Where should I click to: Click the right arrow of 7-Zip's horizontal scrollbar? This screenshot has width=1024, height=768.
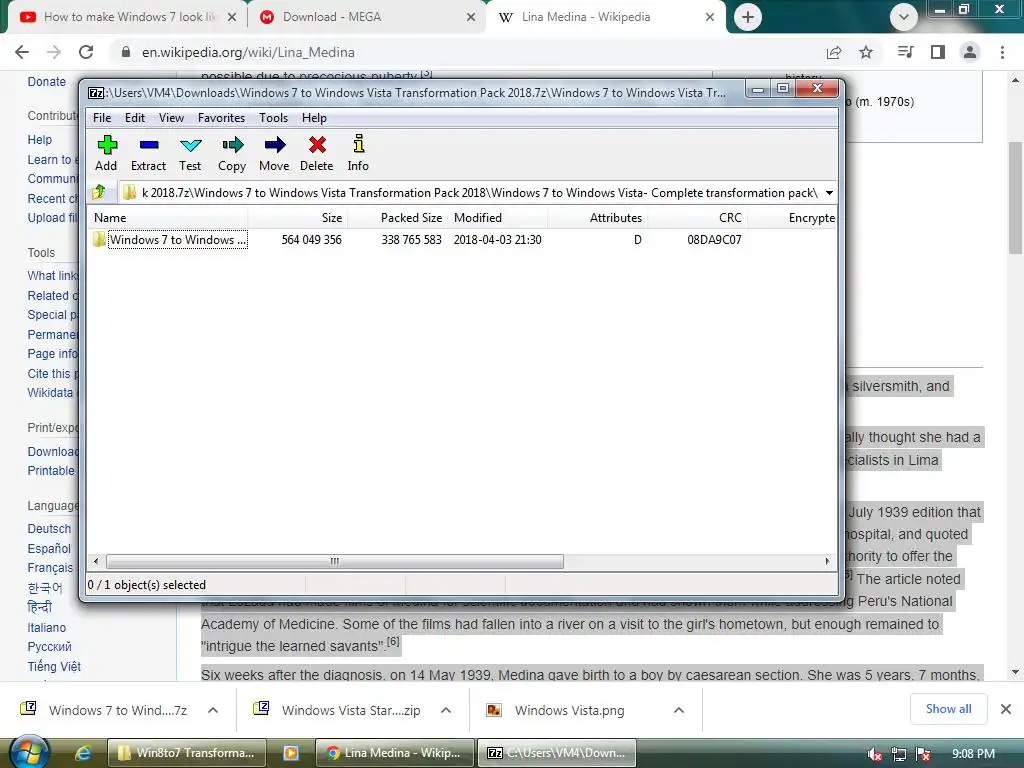[x=828, y=562]
